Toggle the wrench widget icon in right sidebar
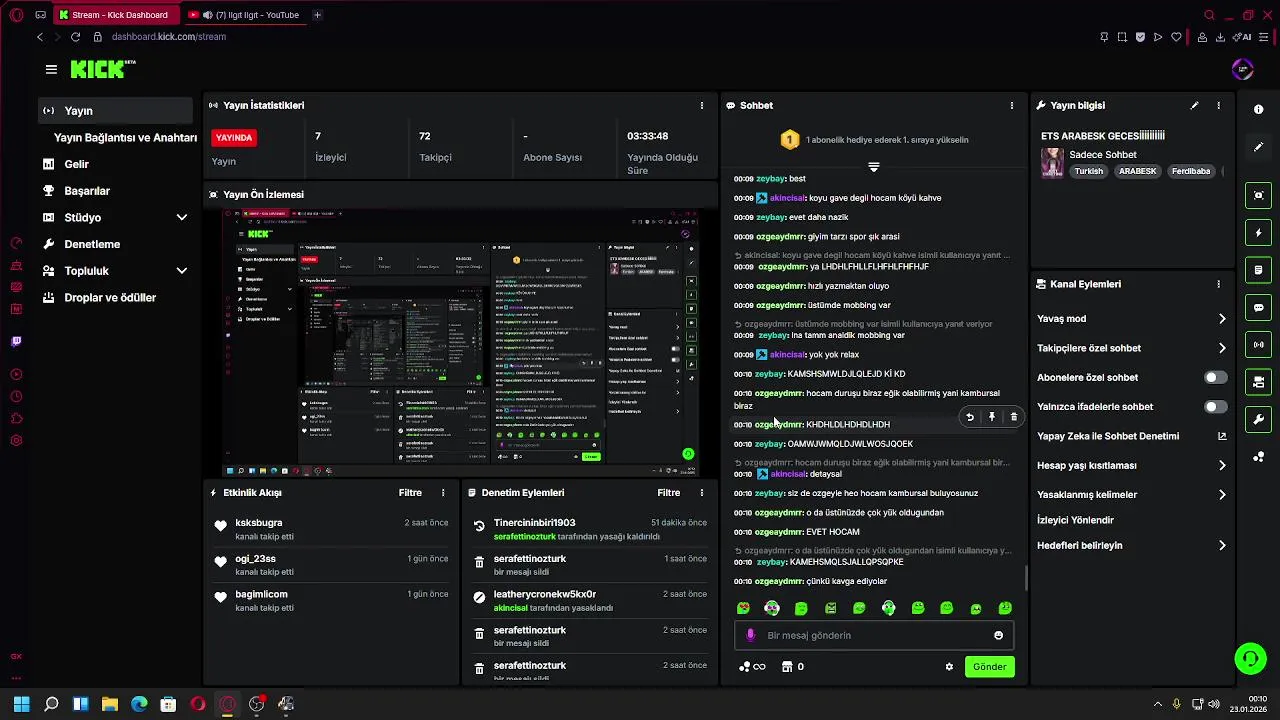 (x=1258, y=419)
